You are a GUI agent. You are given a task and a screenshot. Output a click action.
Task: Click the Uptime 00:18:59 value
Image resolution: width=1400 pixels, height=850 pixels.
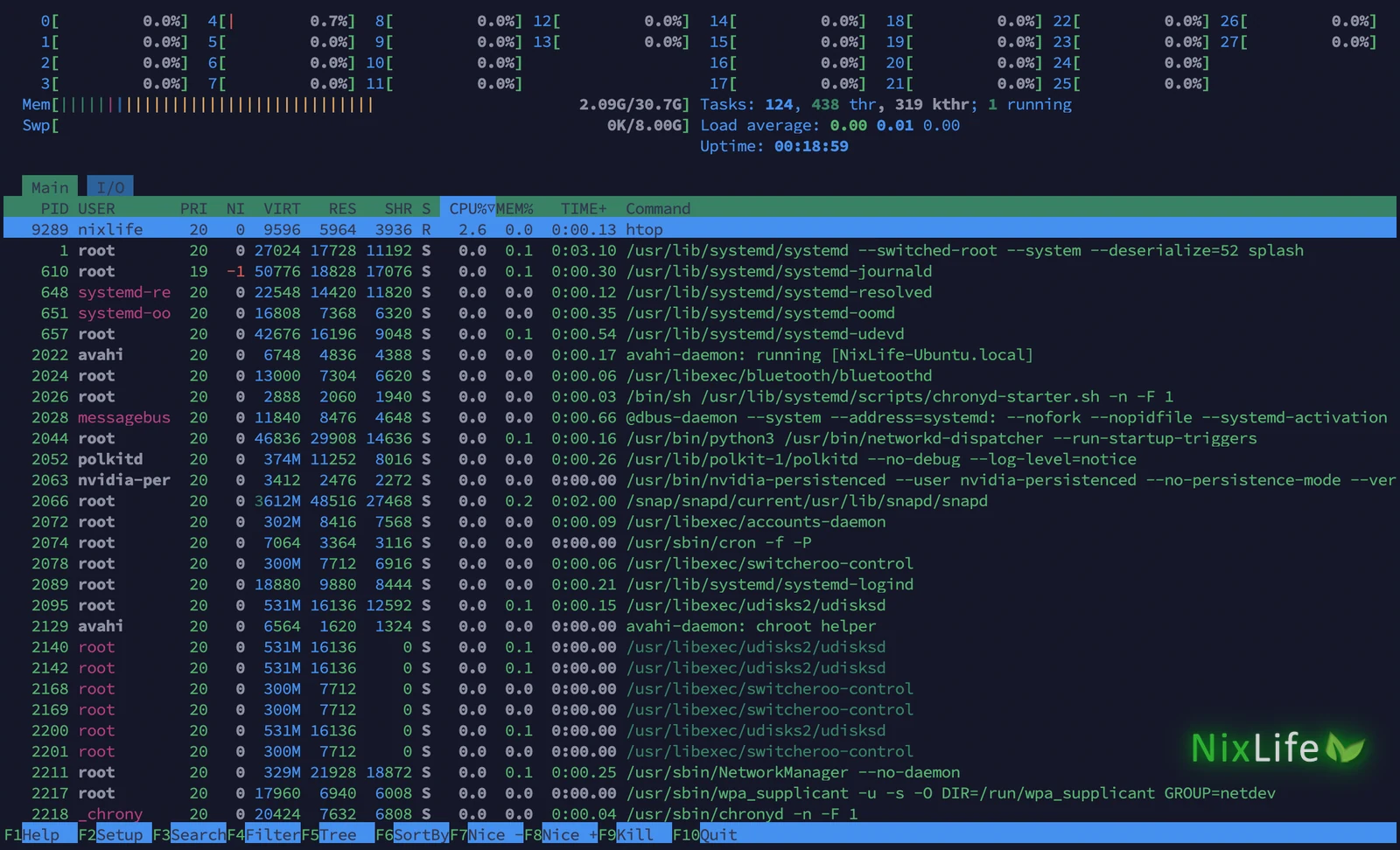pyautogui.click(x=811, y=146)
